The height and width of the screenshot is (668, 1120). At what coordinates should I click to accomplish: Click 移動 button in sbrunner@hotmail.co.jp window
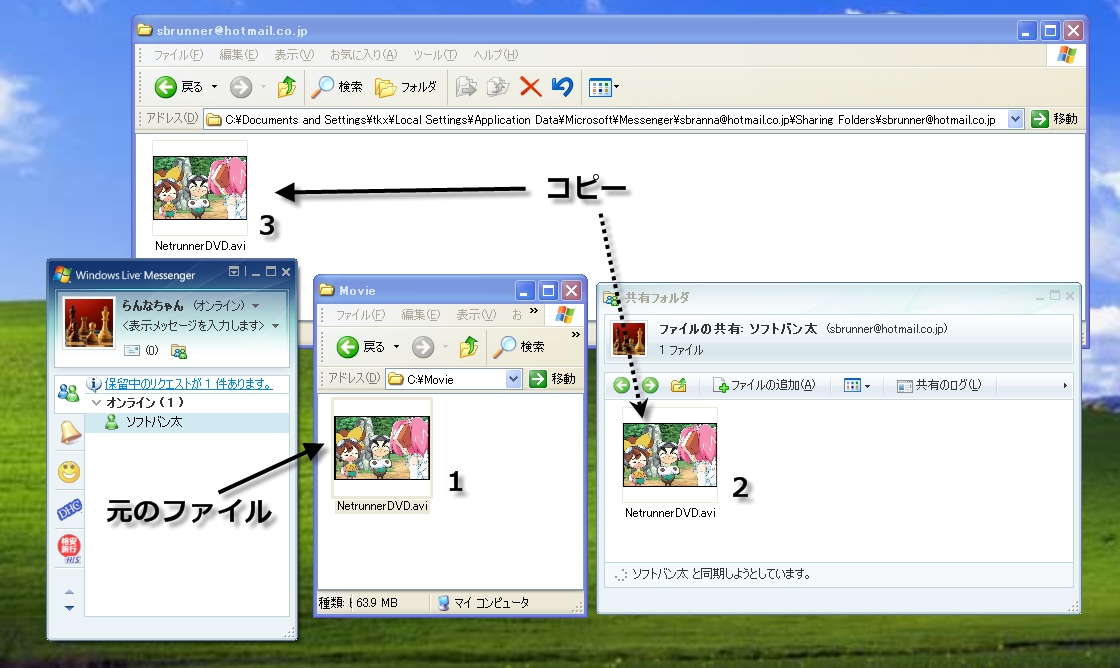pyautogui.click(x=1054, y=119)
